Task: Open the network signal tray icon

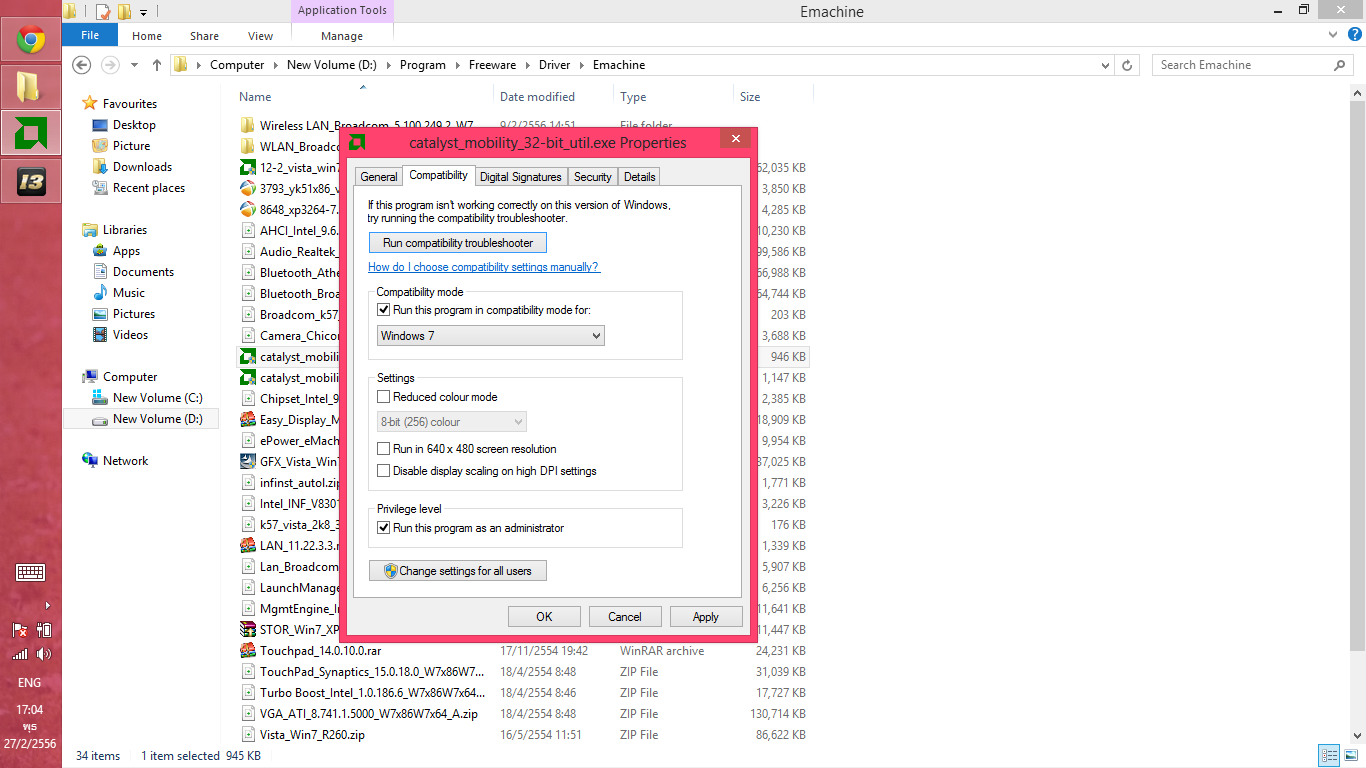Action: pyautogui.click(x=20, y=654)
